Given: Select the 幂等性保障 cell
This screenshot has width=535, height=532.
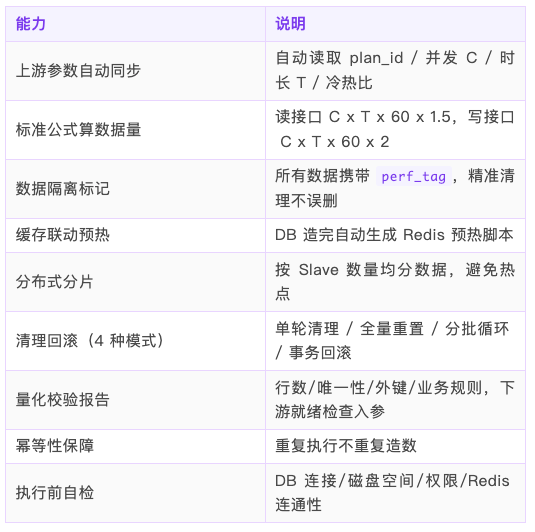Looking at the screenshot, I should [135, 446].
